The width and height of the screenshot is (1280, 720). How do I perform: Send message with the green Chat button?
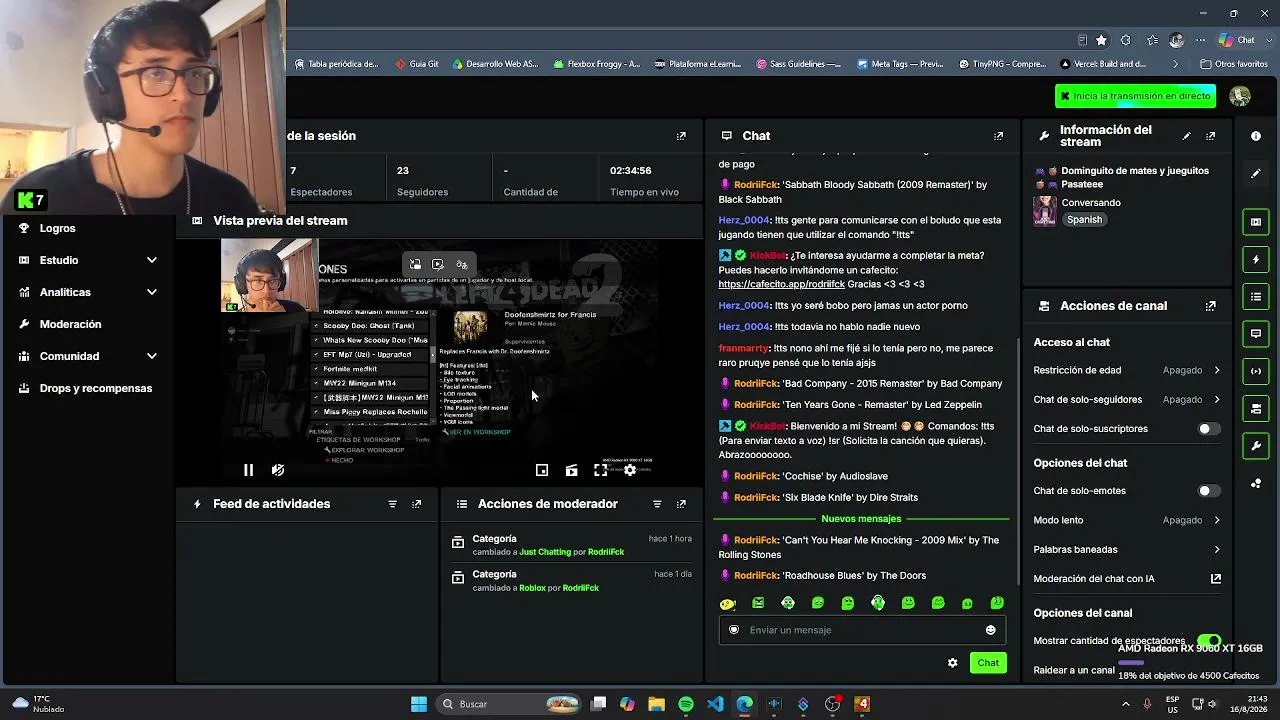coord(988,663)
